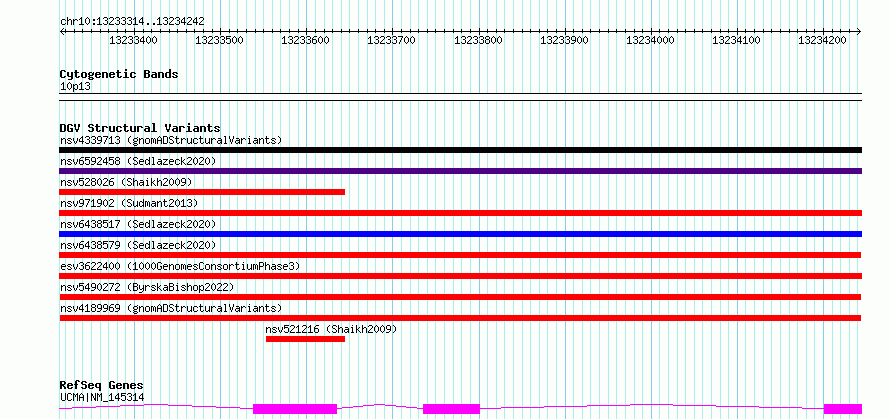Open nsv6438579 (Sedlazeck2020) label

(138, 245)
